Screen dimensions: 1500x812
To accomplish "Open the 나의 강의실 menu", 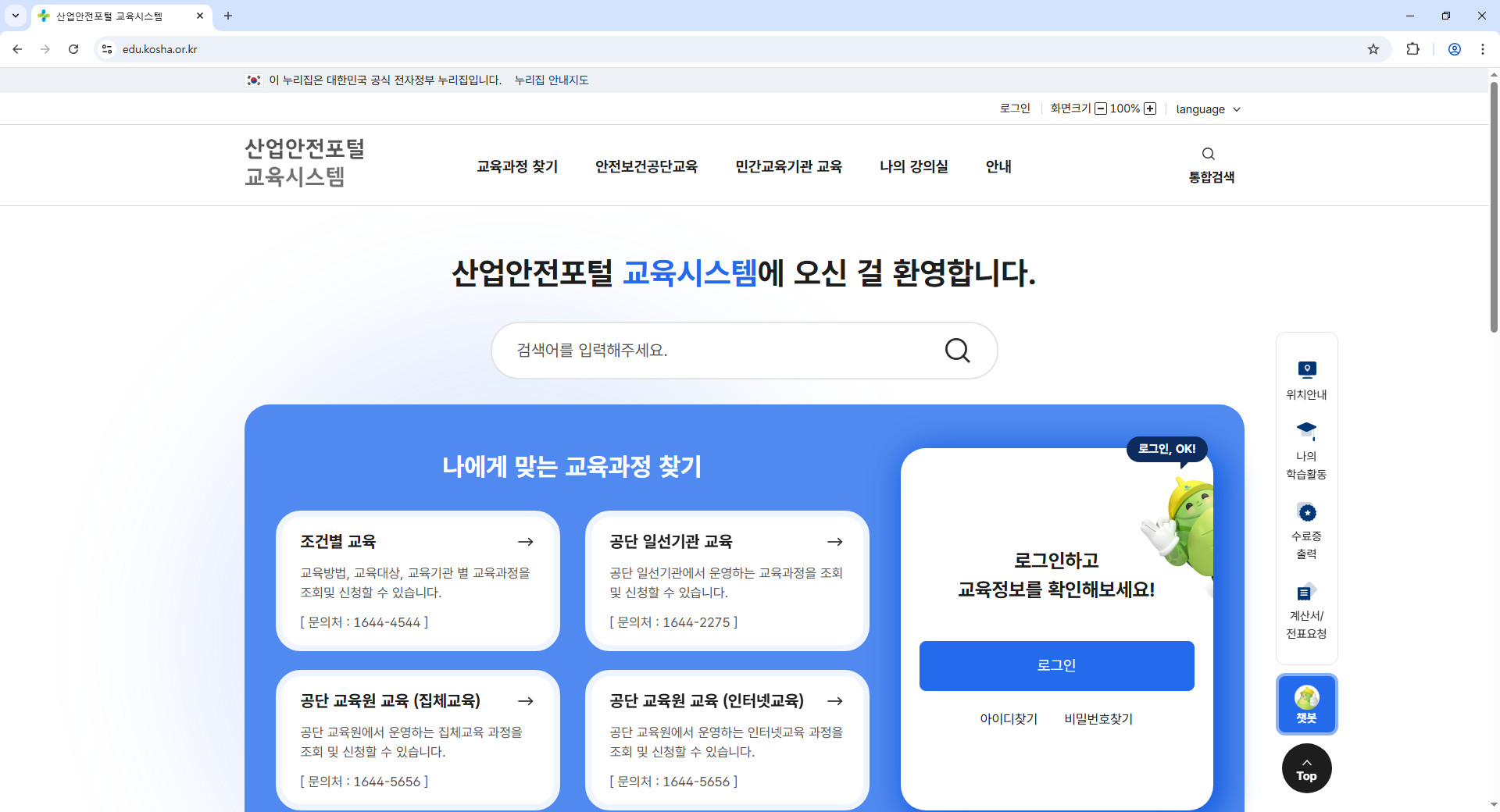I will pos(913,166).
